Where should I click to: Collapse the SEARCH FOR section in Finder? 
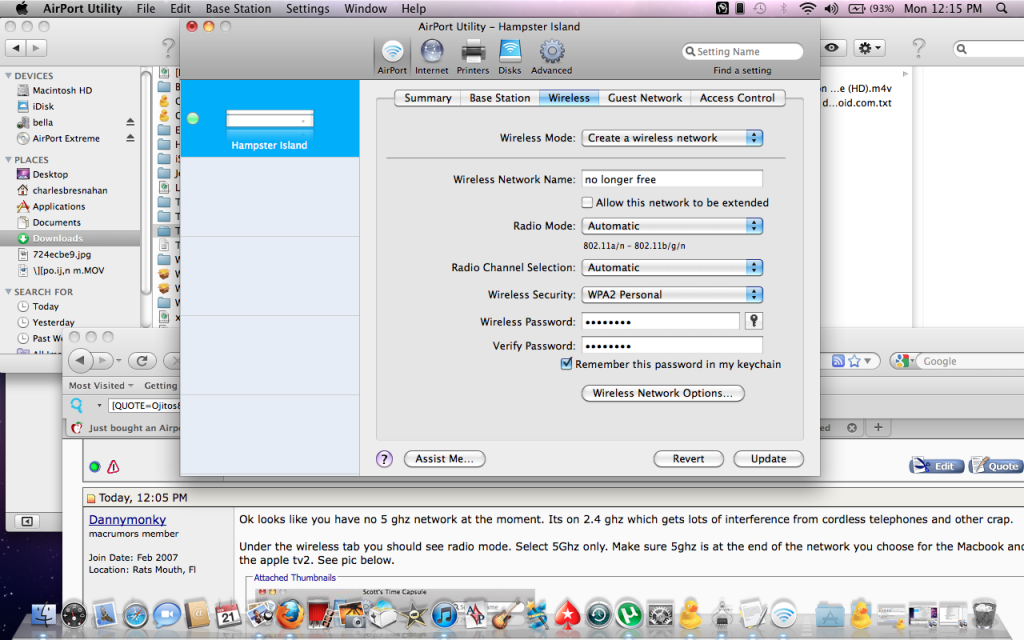tap(8, 292)
